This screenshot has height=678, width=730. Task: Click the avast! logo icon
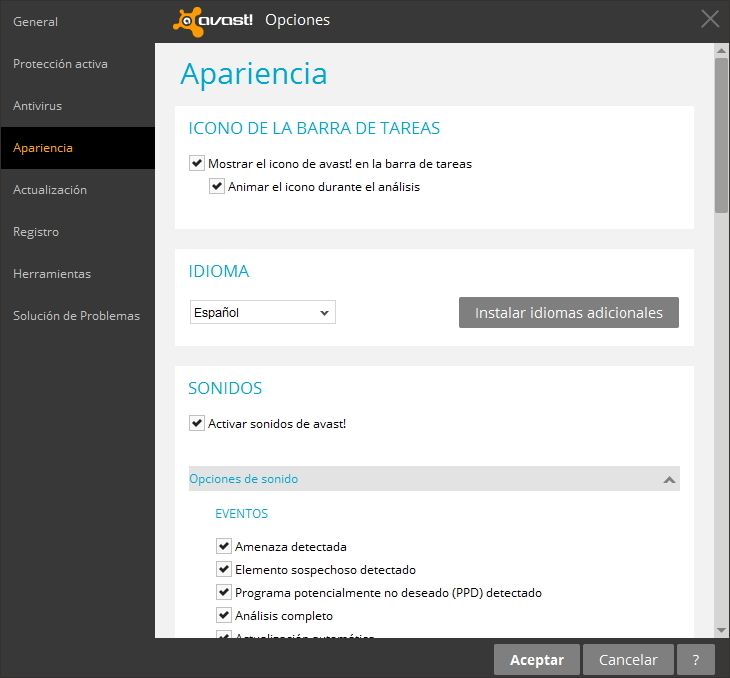[x=213, y=21]
